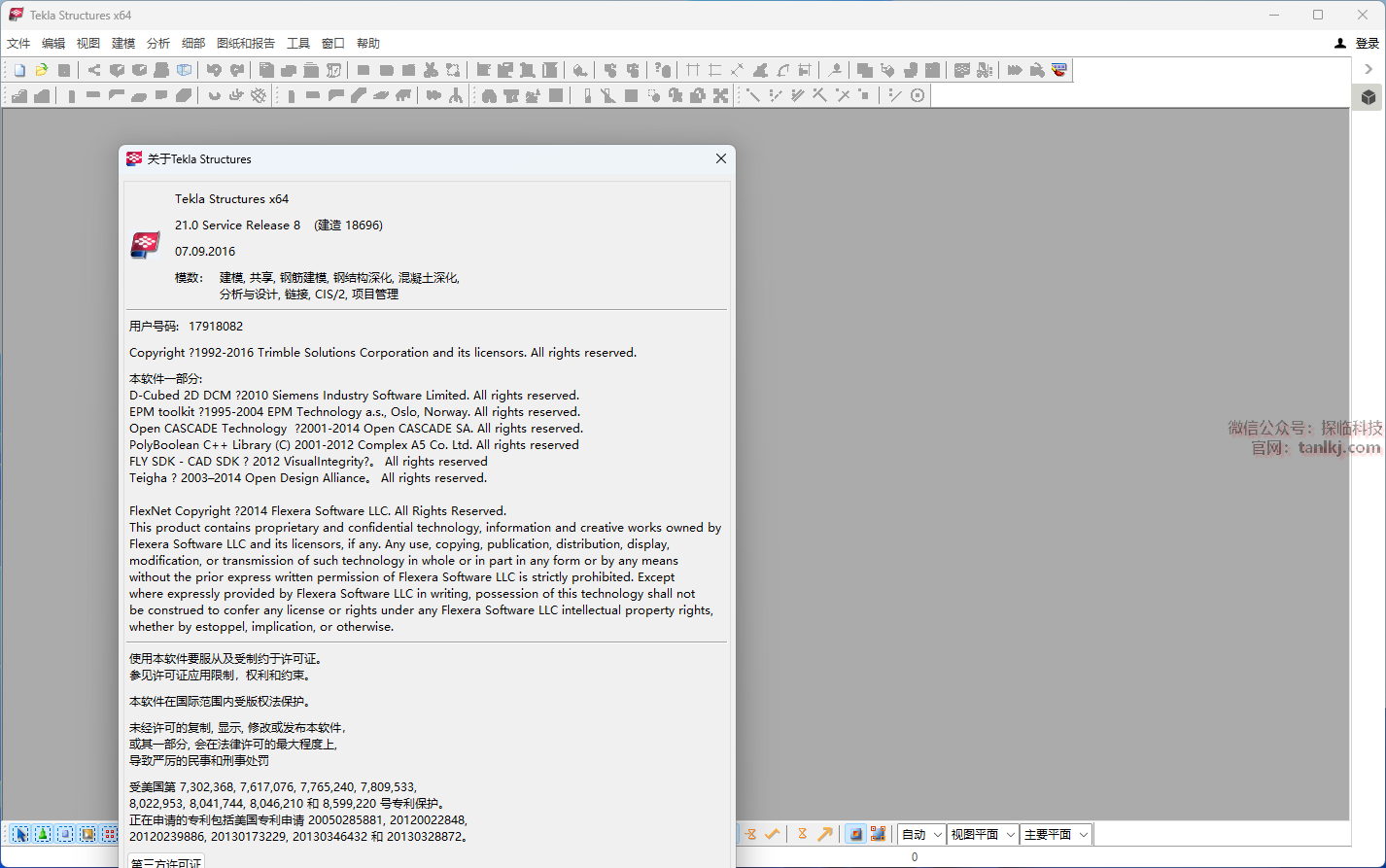Click the scissors icon in top toolbar

(431, 70)
